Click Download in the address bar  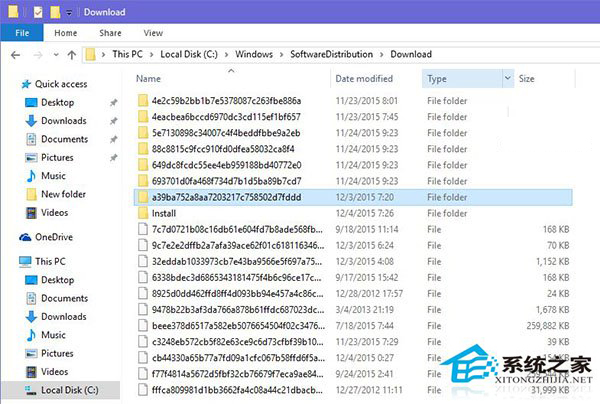(411, 54)
